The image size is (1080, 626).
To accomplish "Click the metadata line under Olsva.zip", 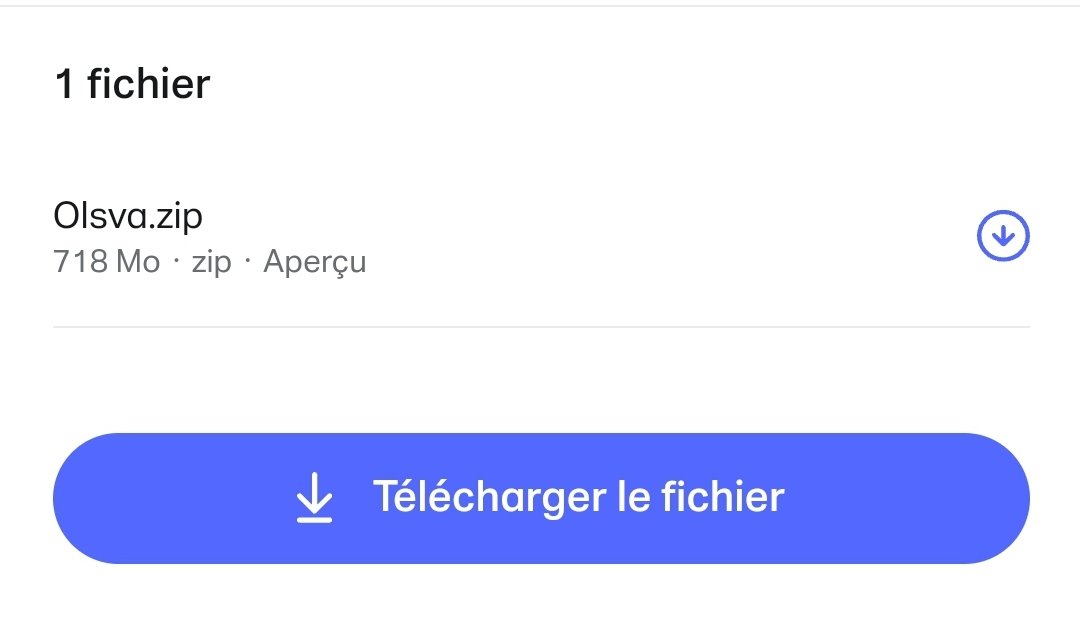I will click(x=210, y=262).
